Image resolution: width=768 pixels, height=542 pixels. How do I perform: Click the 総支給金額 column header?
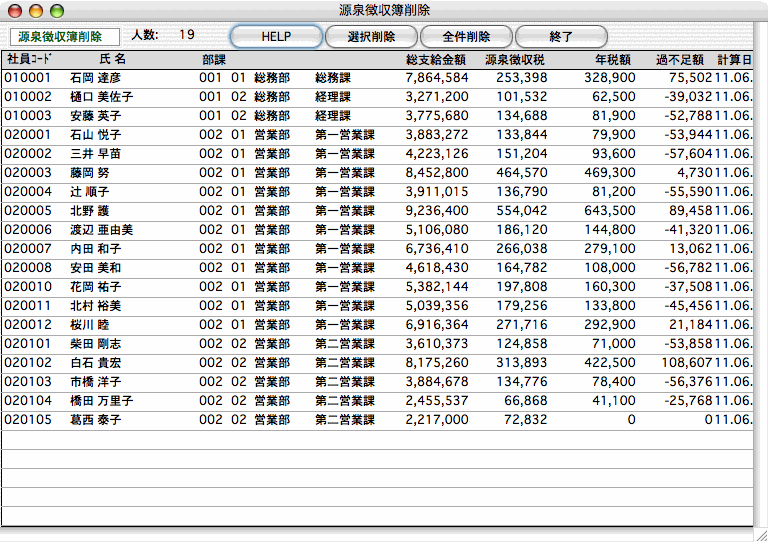click(436, 60)
